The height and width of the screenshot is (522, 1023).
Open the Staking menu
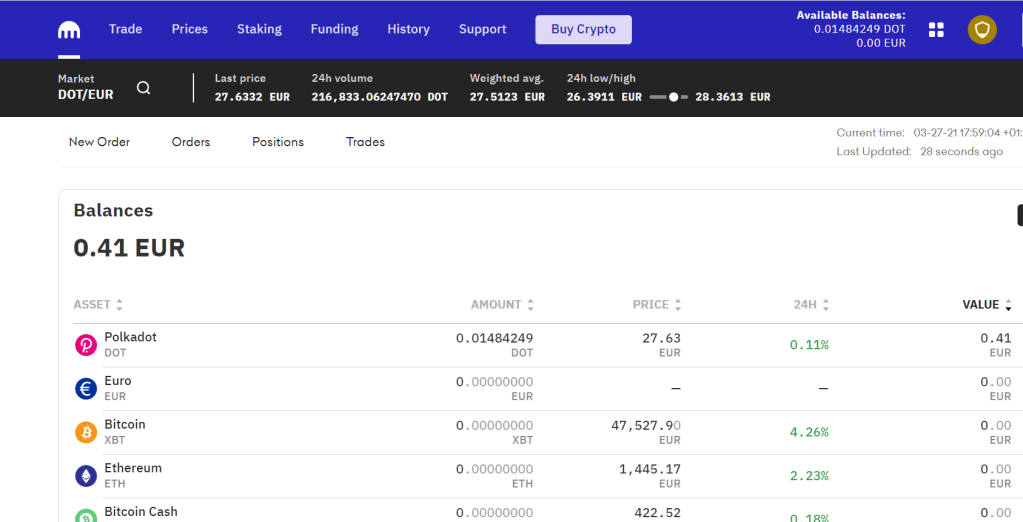tap(259, 29)
